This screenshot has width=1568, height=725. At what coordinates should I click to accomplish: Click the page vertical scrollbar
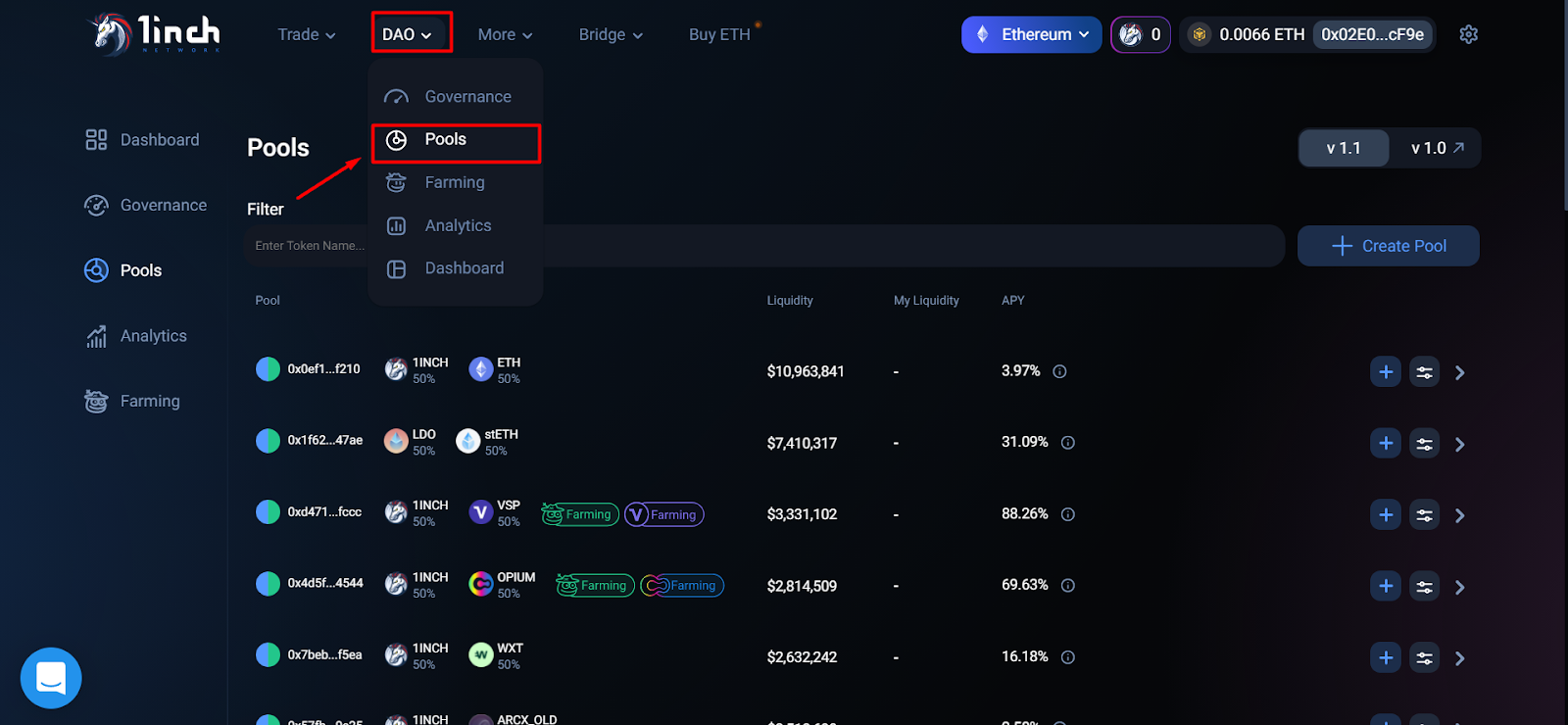(1564, 105)
